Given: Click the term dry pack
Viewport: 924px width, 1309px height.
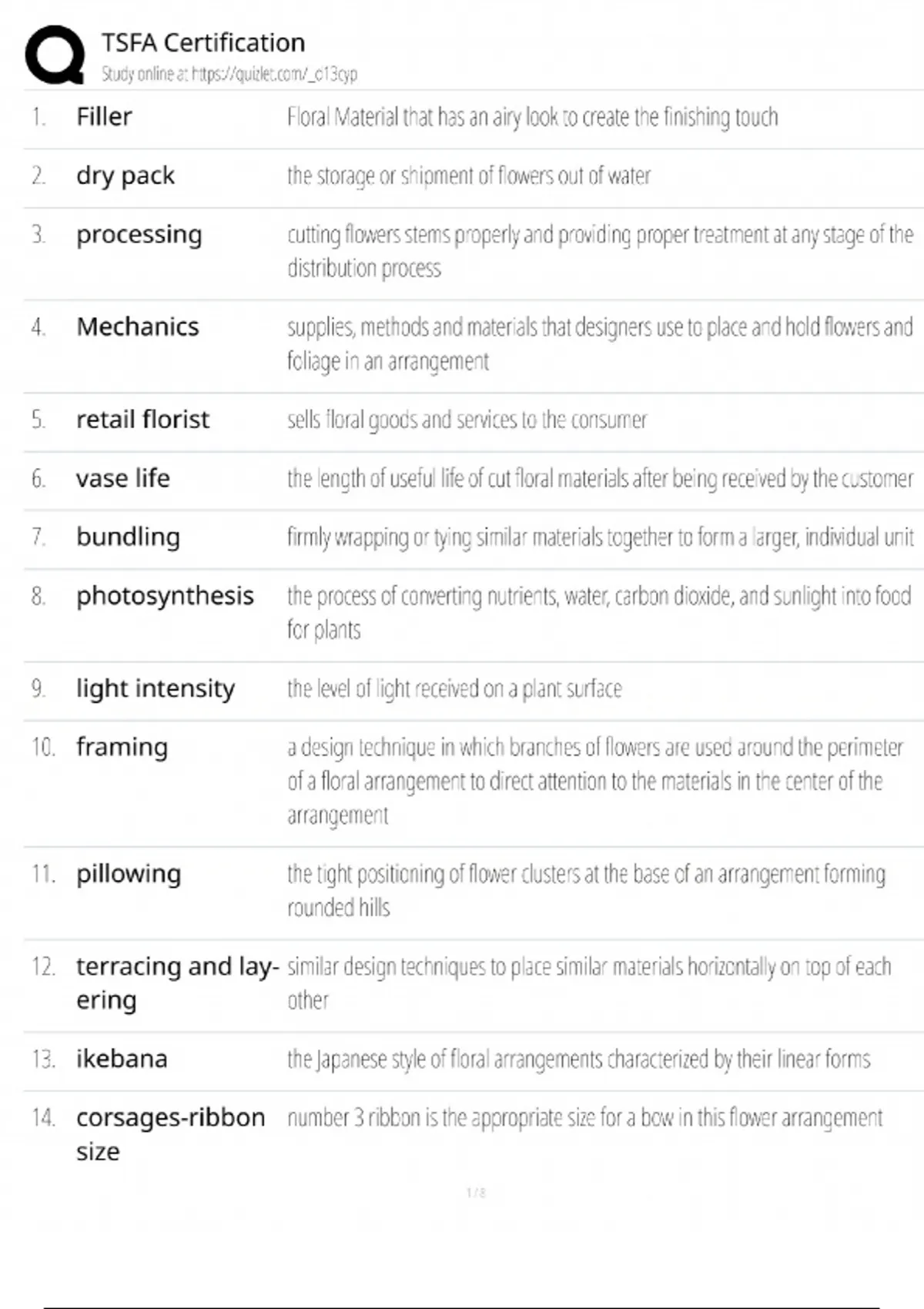Looking at the screenshot, I should click(125, 176).
